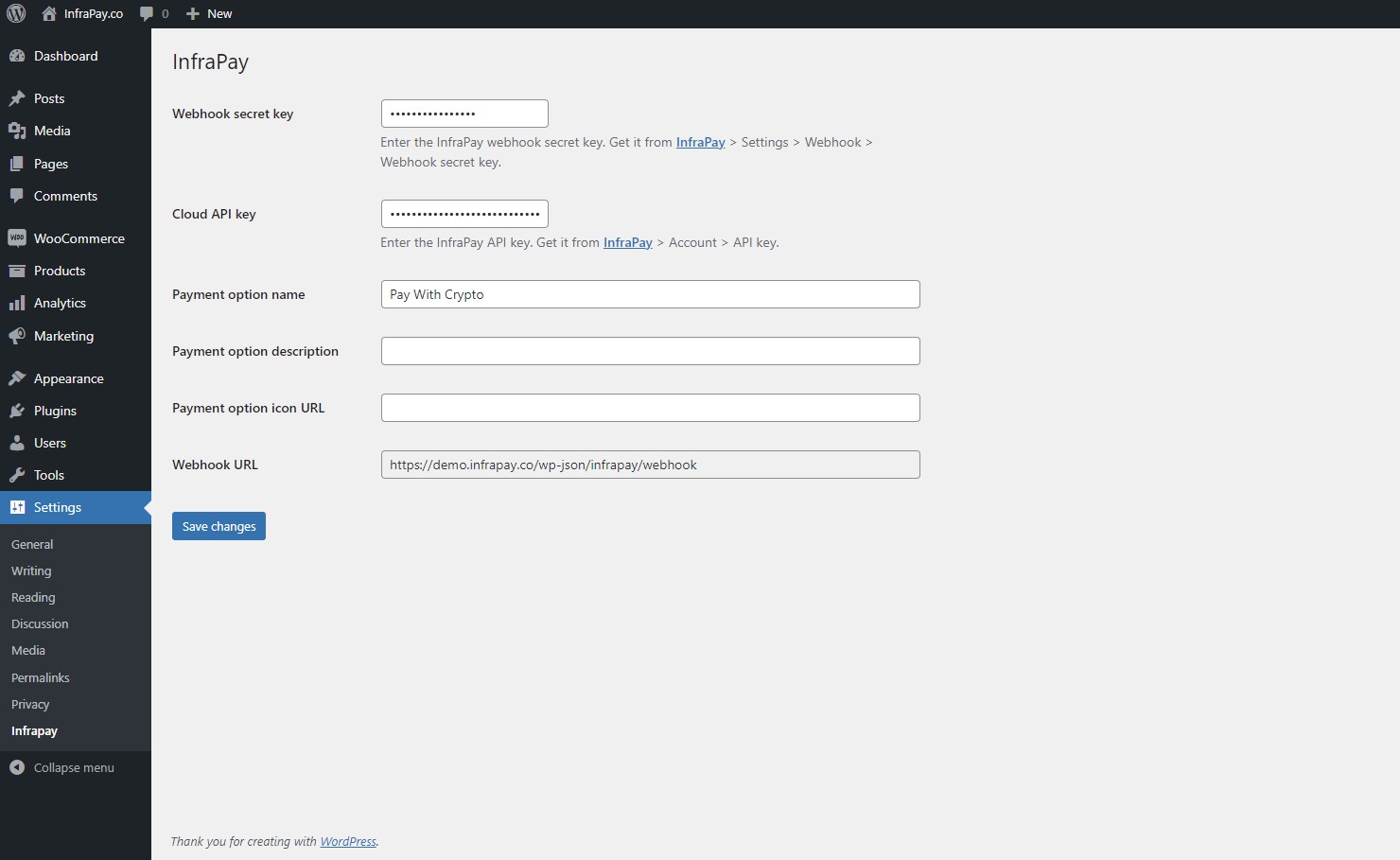Focus the Payment option icon URL field
This screenshot has height=860, width=1400.
[650, 408]
